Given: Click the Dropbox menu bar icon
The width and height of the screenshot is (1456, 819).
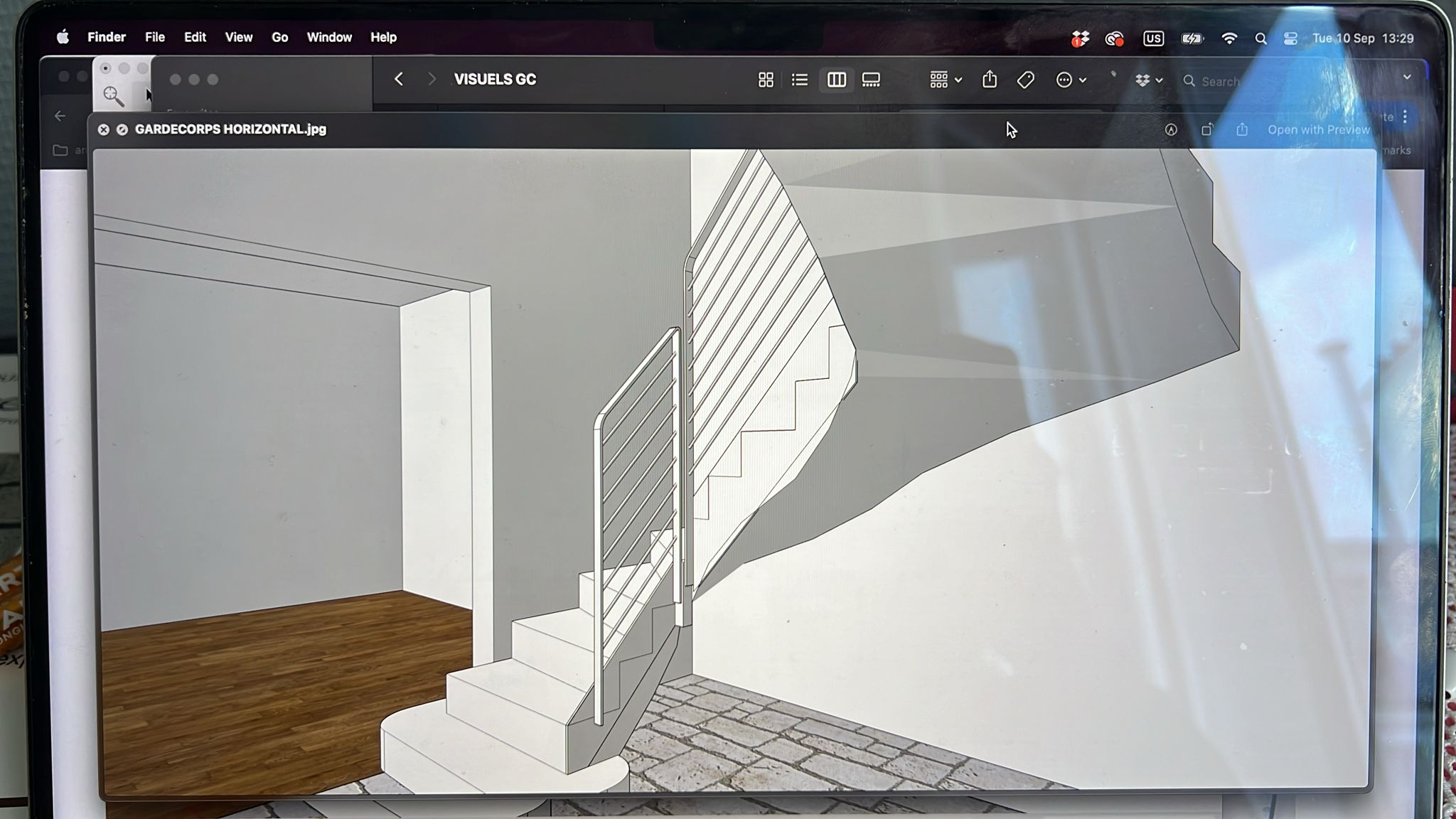Looking at the screenshot, I should tap(1080, 39).
